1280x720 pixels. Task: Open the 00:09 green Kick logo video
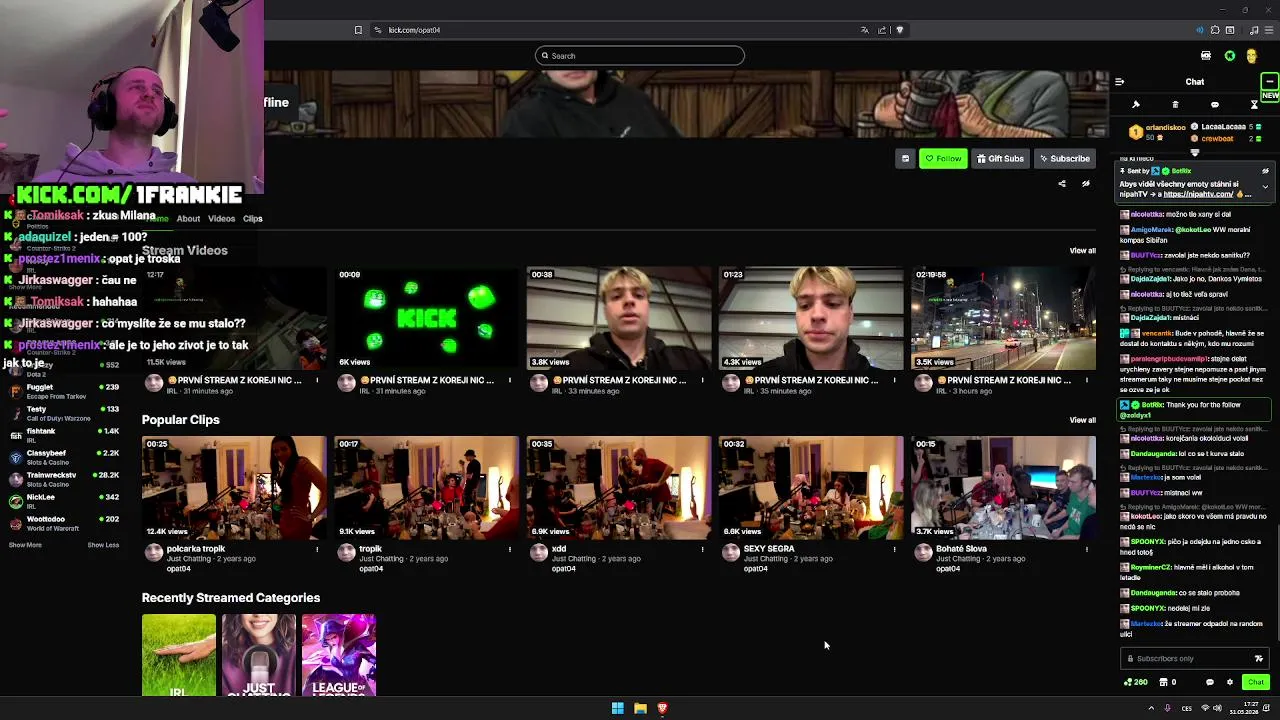[x=426, y=318]
